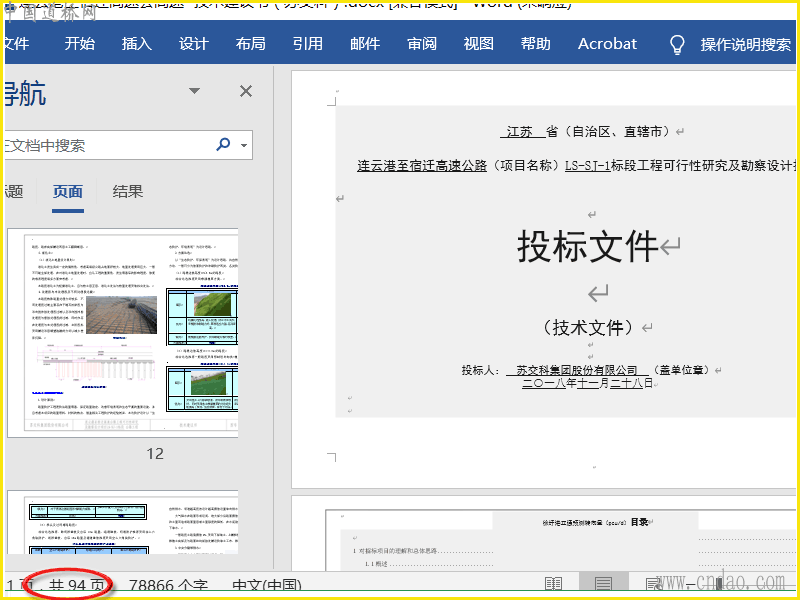
Task: Switch to the 审阅 ribbon tab
Action: point(422,43)
